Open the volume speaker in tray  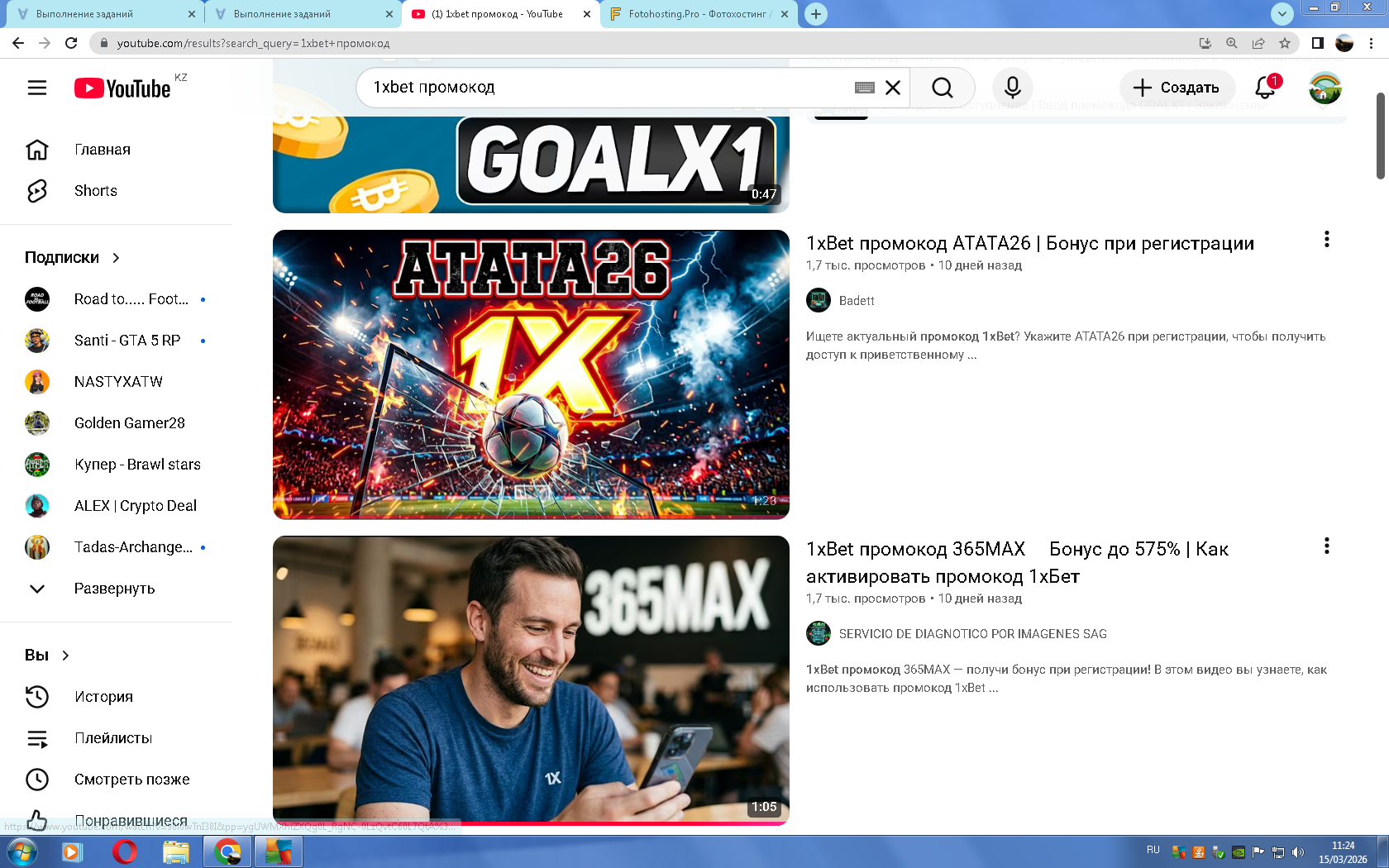tap(1298, 852)
